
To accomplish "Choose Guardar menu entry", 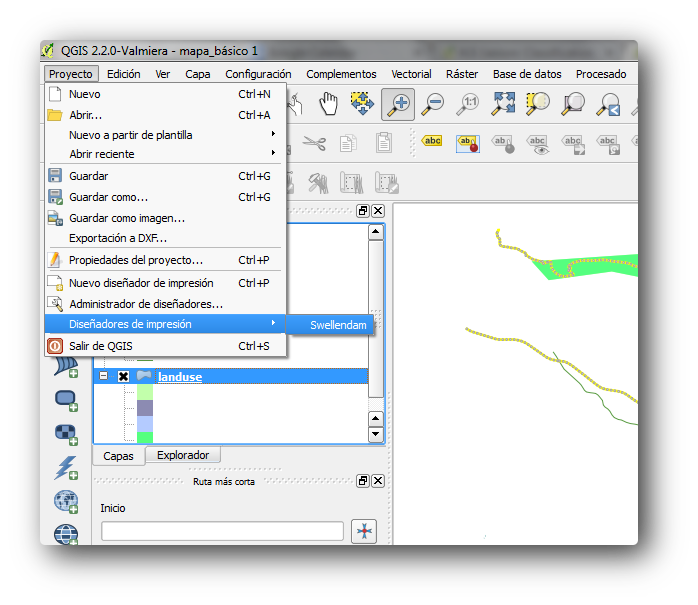I will tap(165, 176).
